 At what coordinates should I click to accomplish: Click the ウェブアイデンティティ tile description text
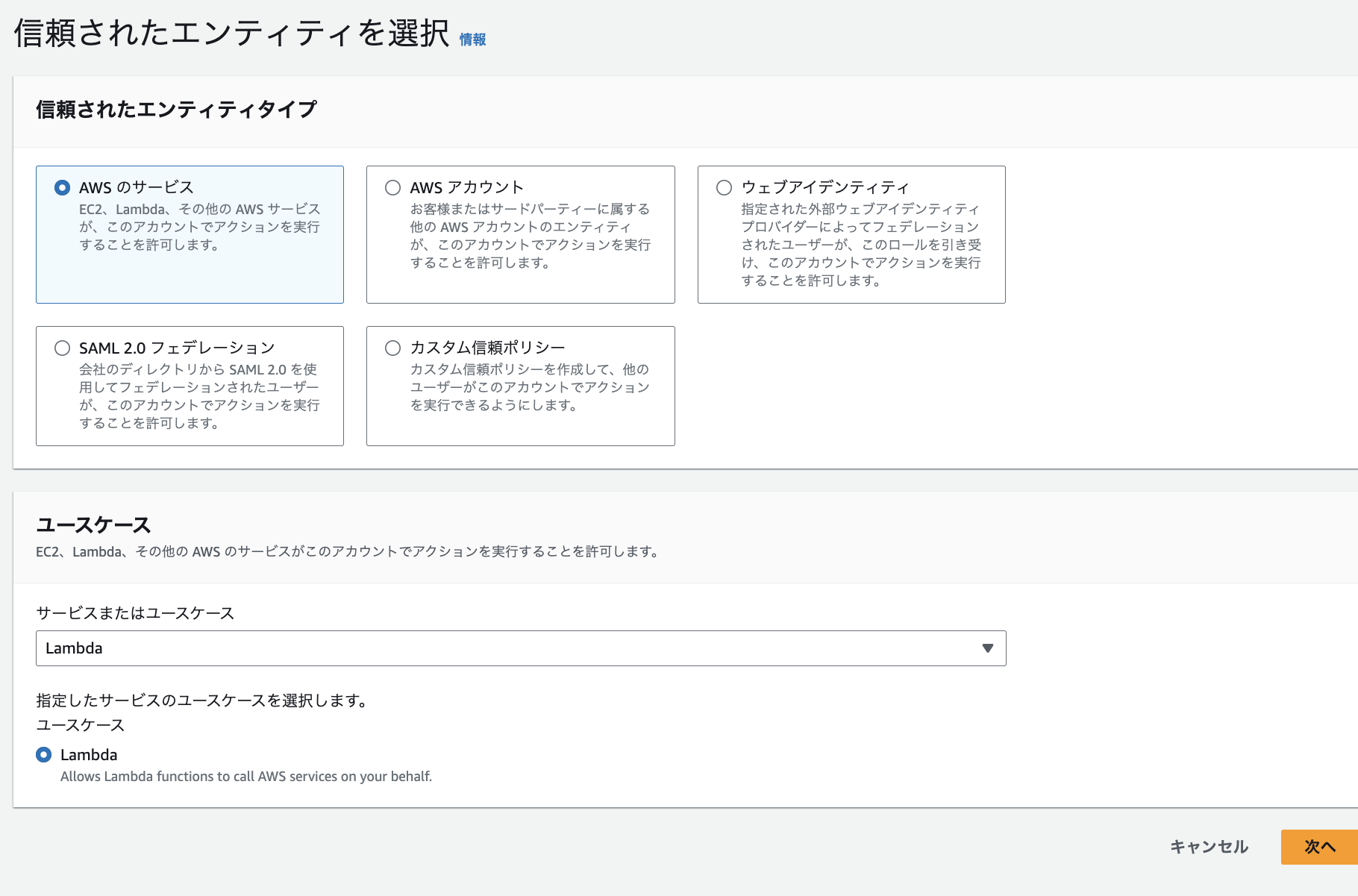860,245
